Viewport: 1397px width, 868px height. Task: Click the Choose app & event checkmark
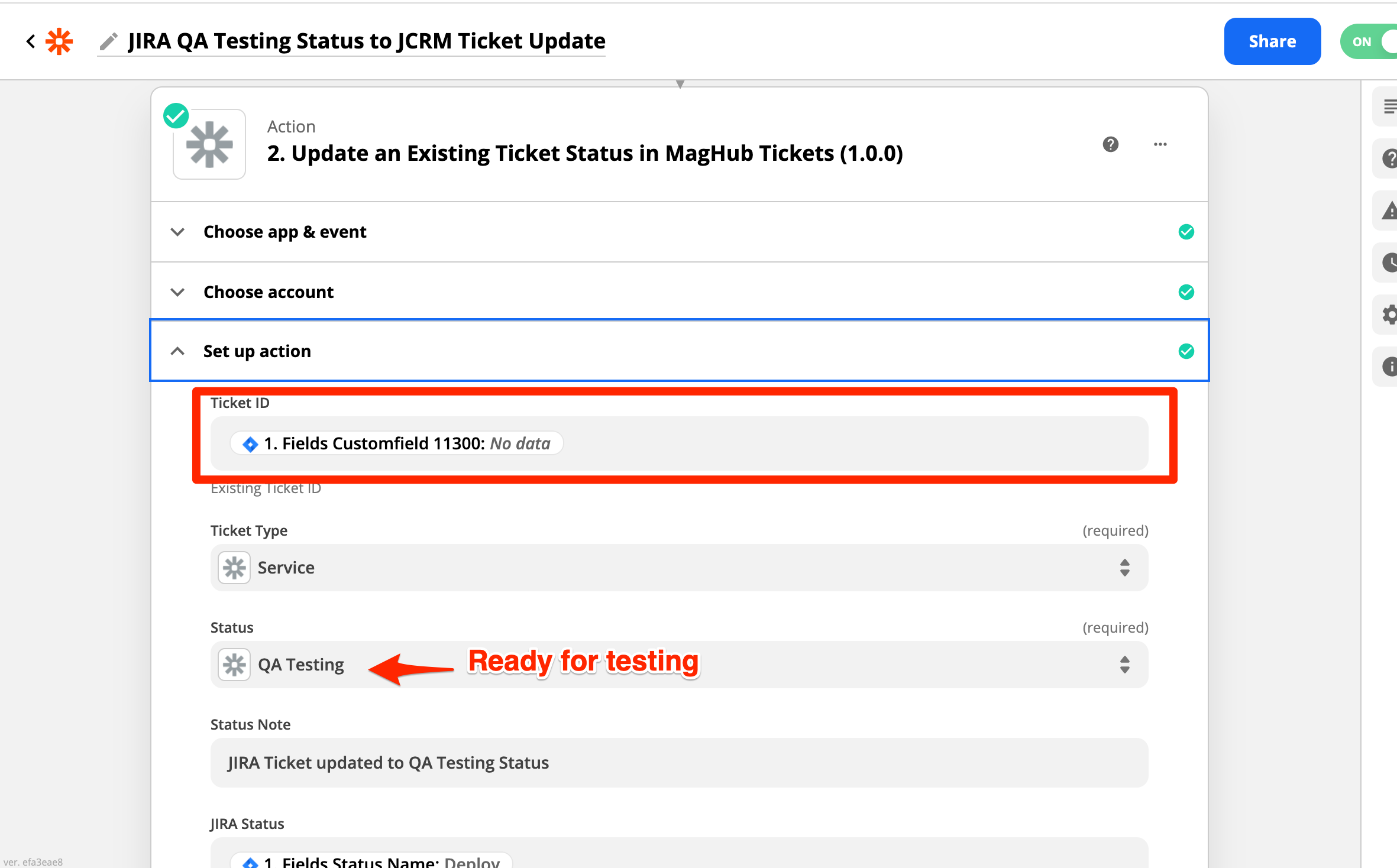(x=1186, y=232)
